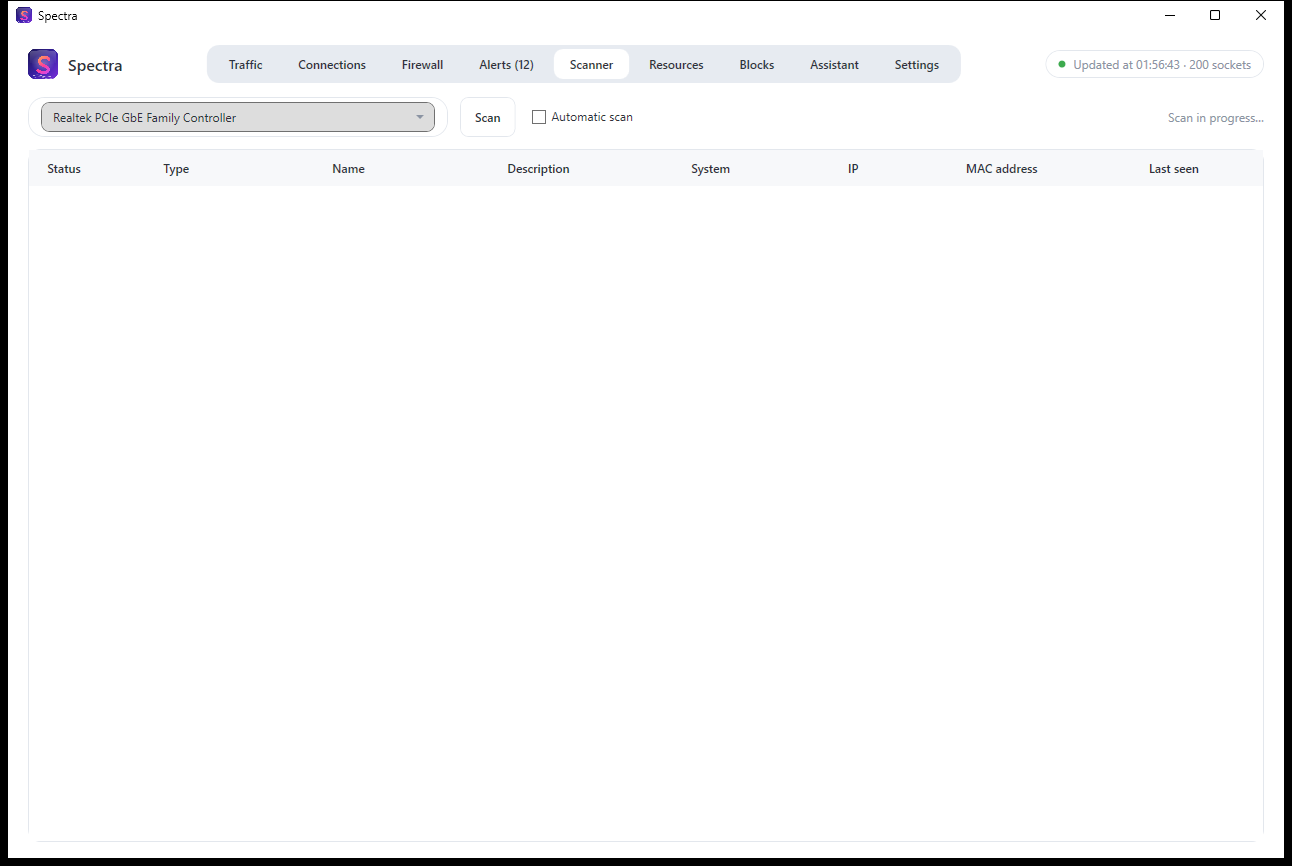This screenshot has height=866, width=1292.
Task: Click the Spectra logo icon beside the app name
Action: 43,65
